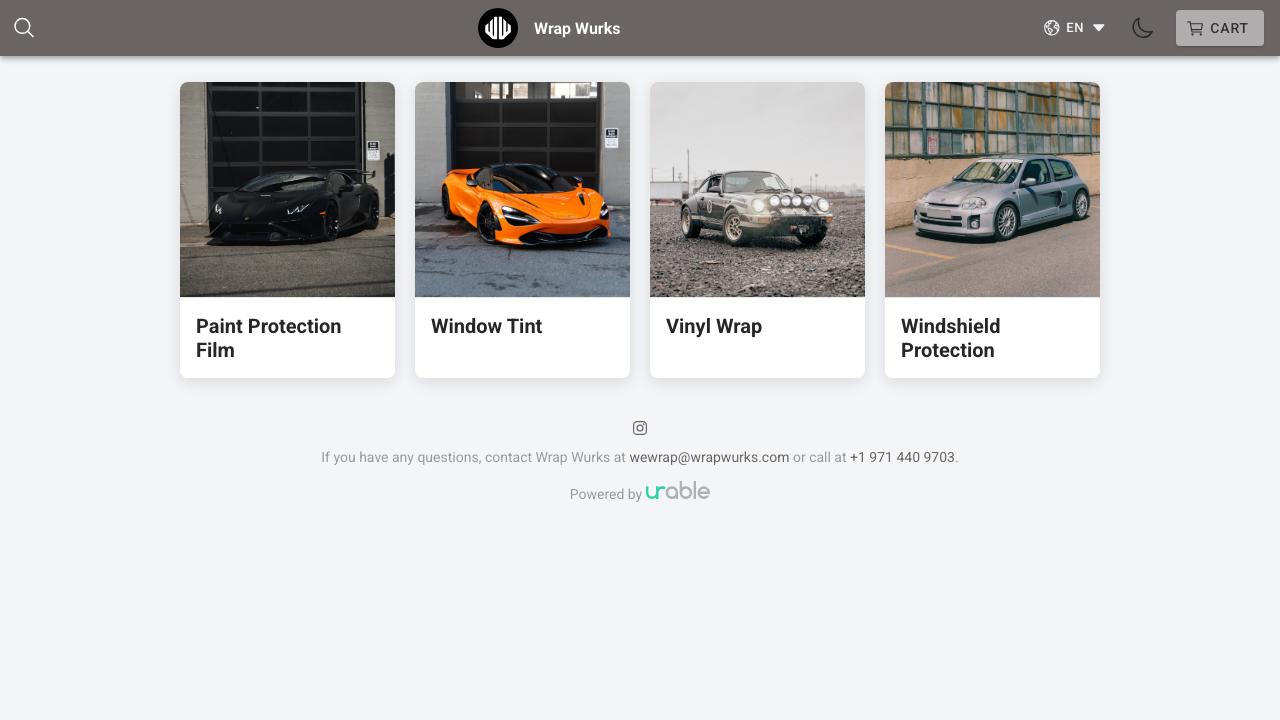
Task: Open the silver hatchback photo
Action: tap(992, 190)
